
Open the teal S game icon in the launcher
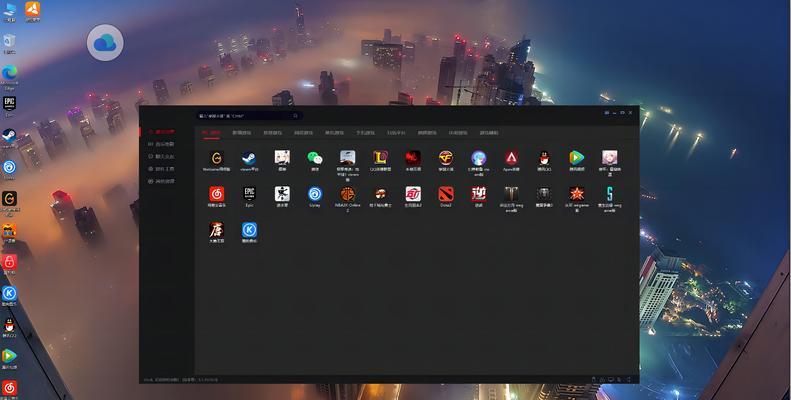609,194
